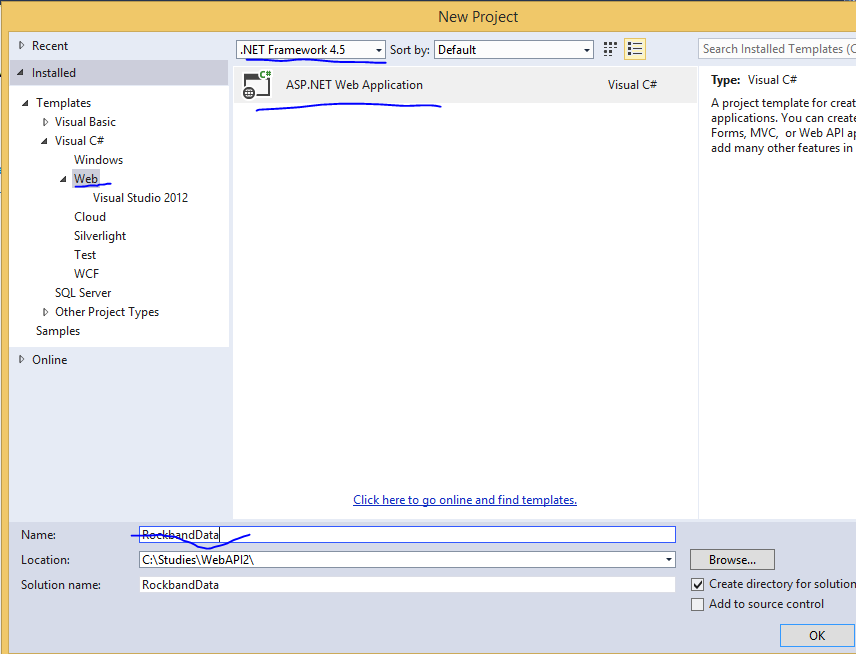856x654 pixels.
Task: Collapse the Visual C# tree node
Action: pyautogui.click(x=45, y=141)
